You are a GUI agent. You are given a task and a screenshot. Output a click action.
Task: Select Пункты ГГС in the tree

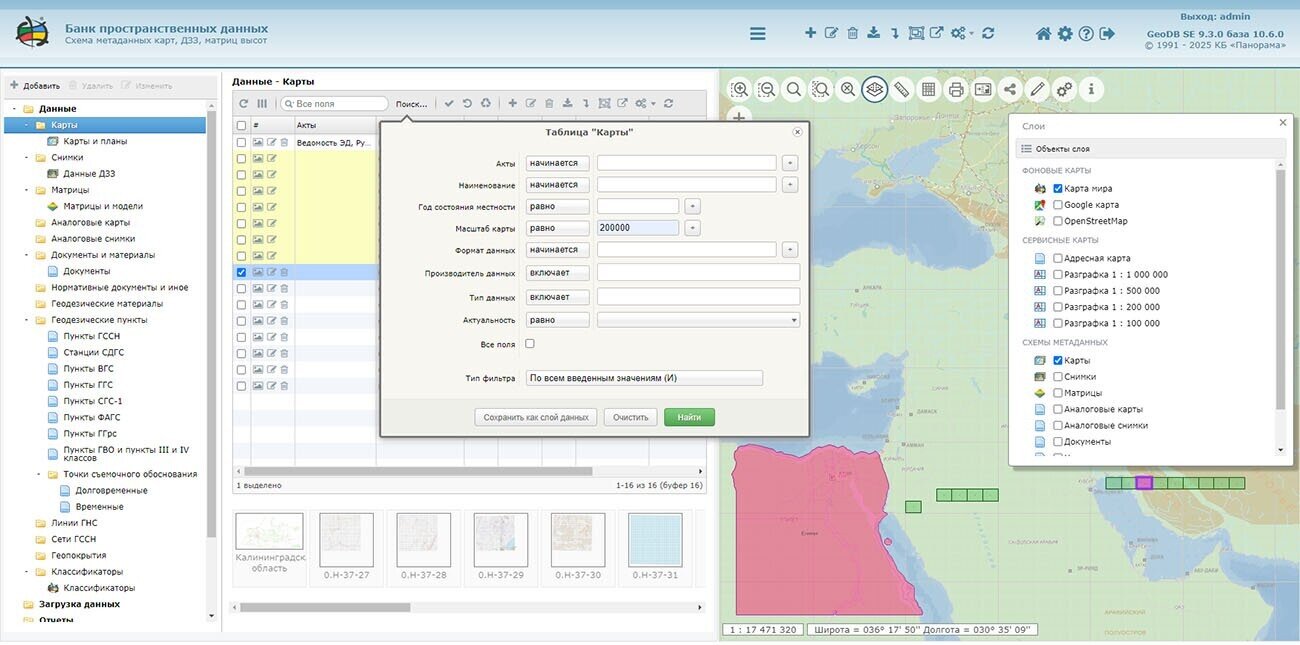point(88,385)
